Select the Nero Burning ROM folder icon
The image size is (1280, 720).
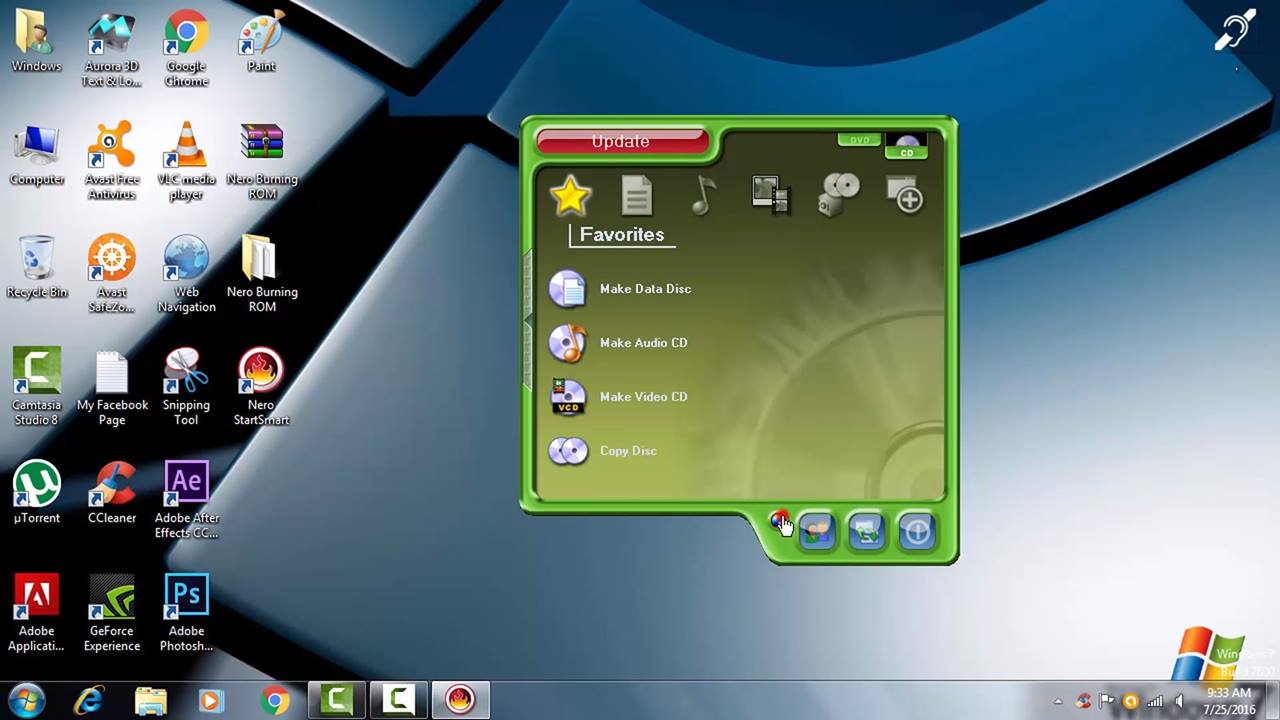tap(262, 274)
